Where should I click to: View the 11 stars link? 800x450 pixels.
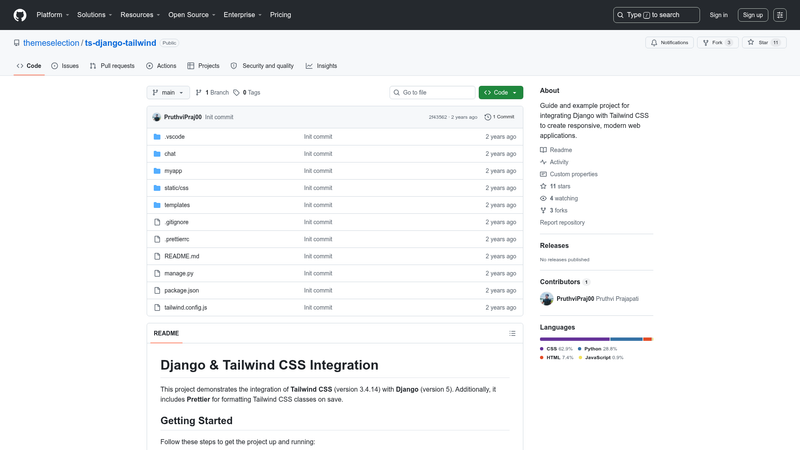point(555,186)
